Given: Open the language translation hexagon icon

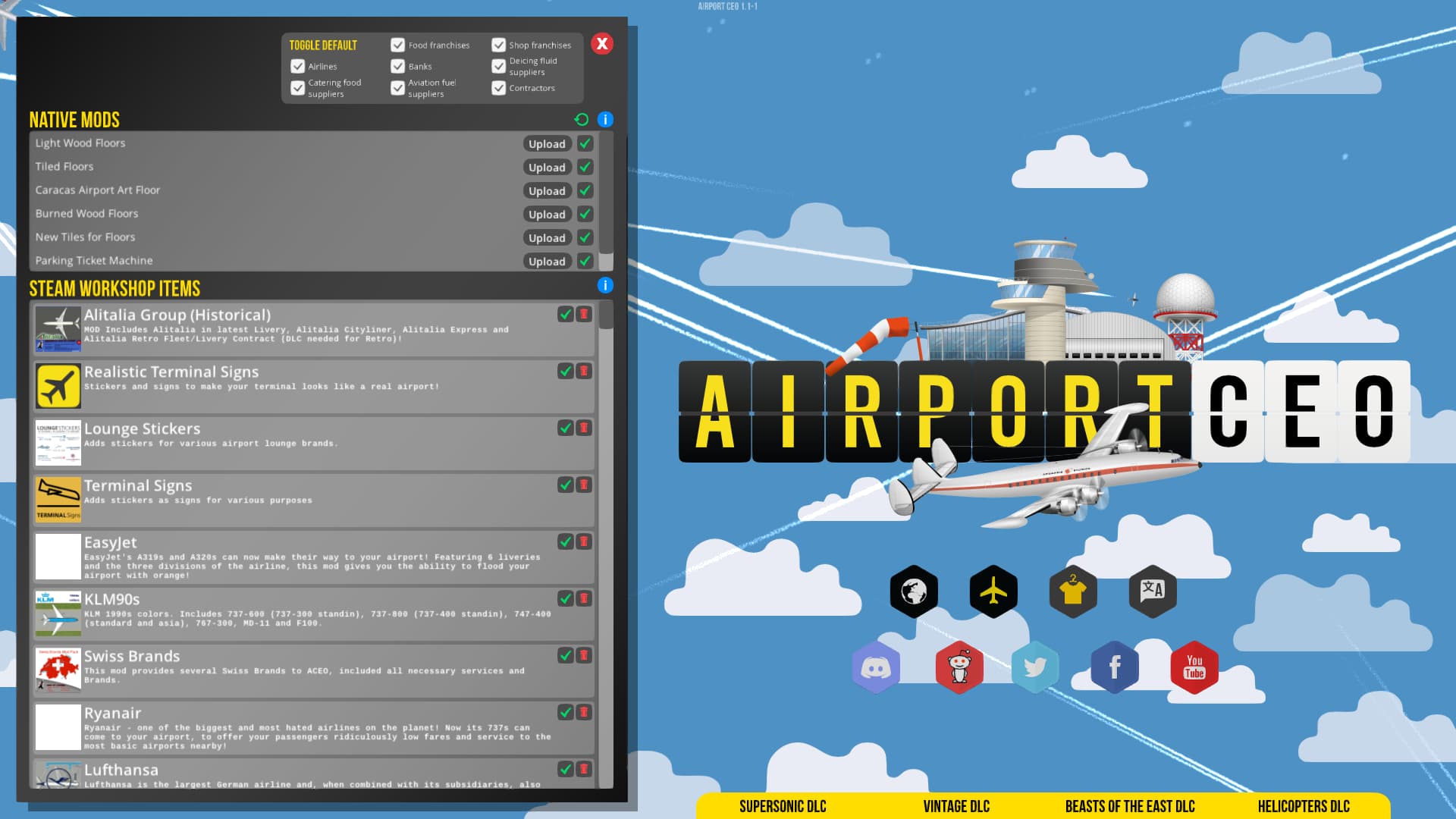Looking at the screenshot, I should coord(1153,591).
